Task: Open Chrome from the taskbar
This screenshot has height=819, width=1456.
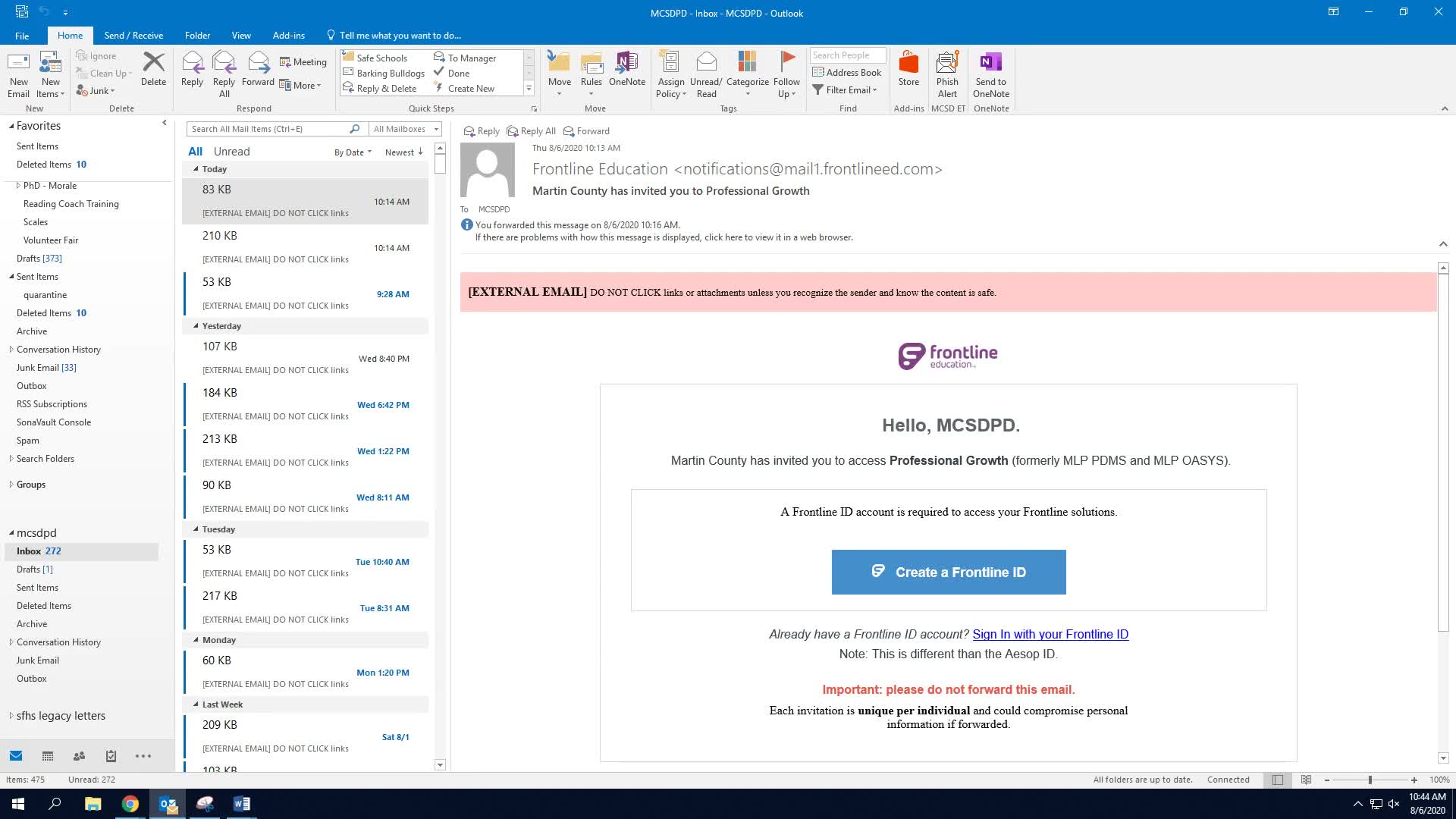Action: tap(130, 804)
